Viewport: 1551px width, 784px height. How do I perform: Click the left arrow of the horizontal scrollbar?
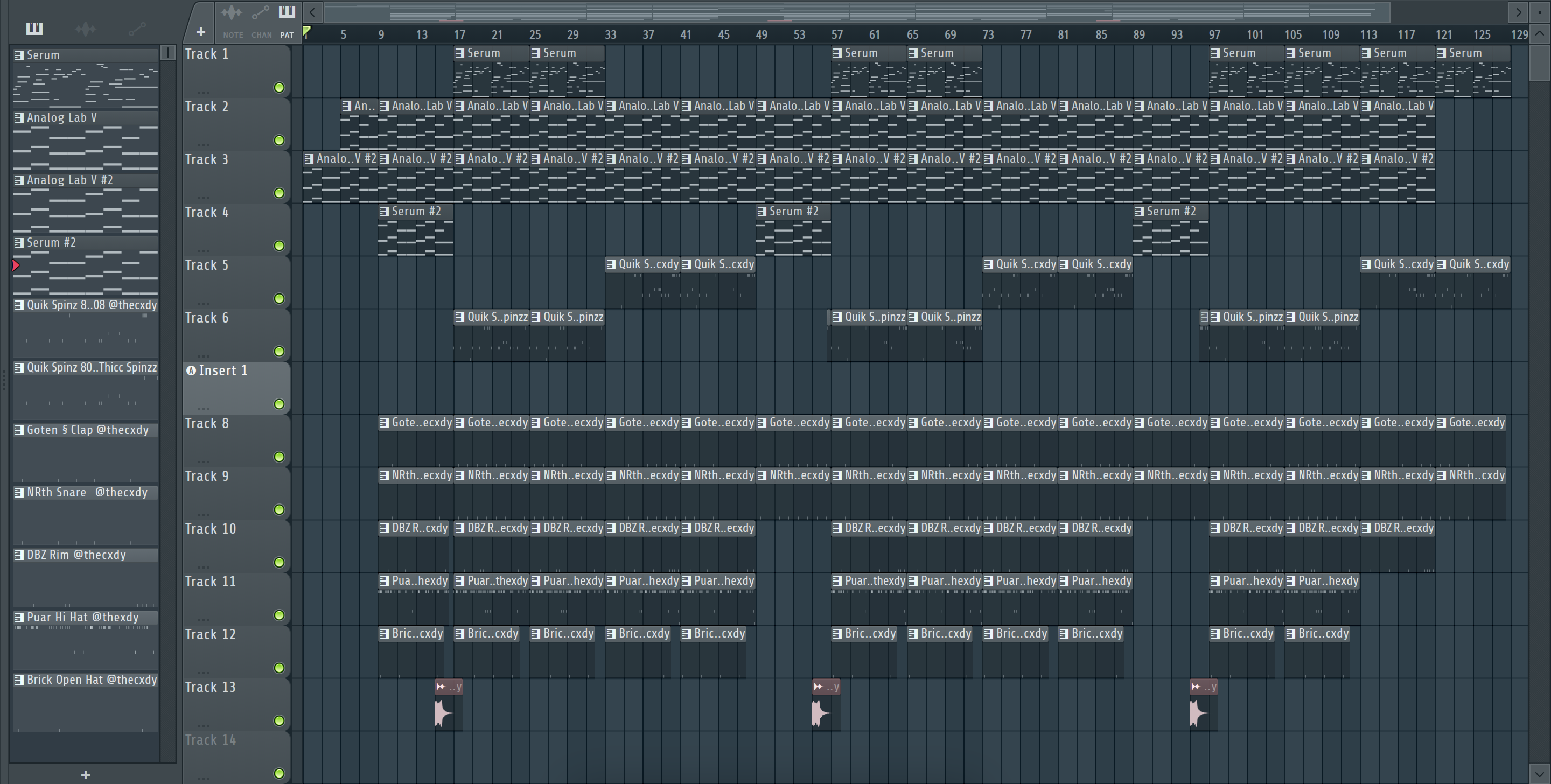point(312,11)
